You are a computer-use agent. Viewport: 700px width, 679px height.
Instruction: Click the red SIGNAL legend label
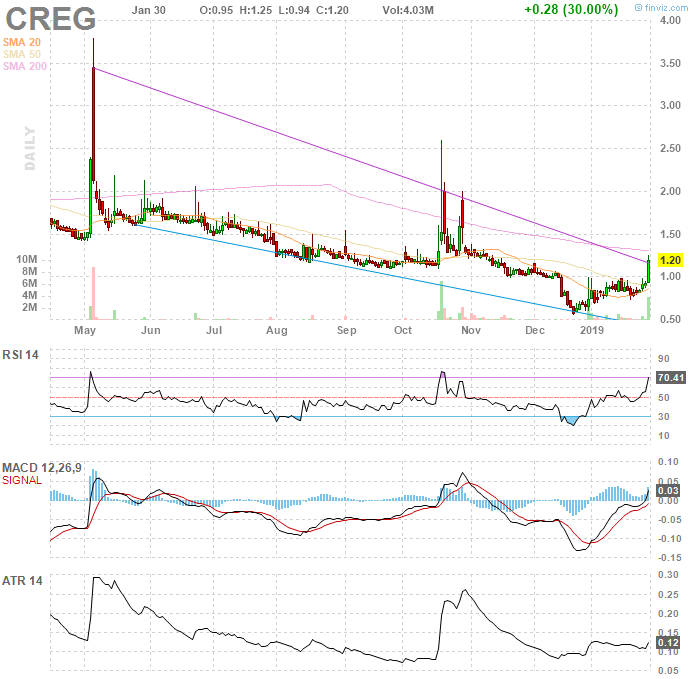22,480
